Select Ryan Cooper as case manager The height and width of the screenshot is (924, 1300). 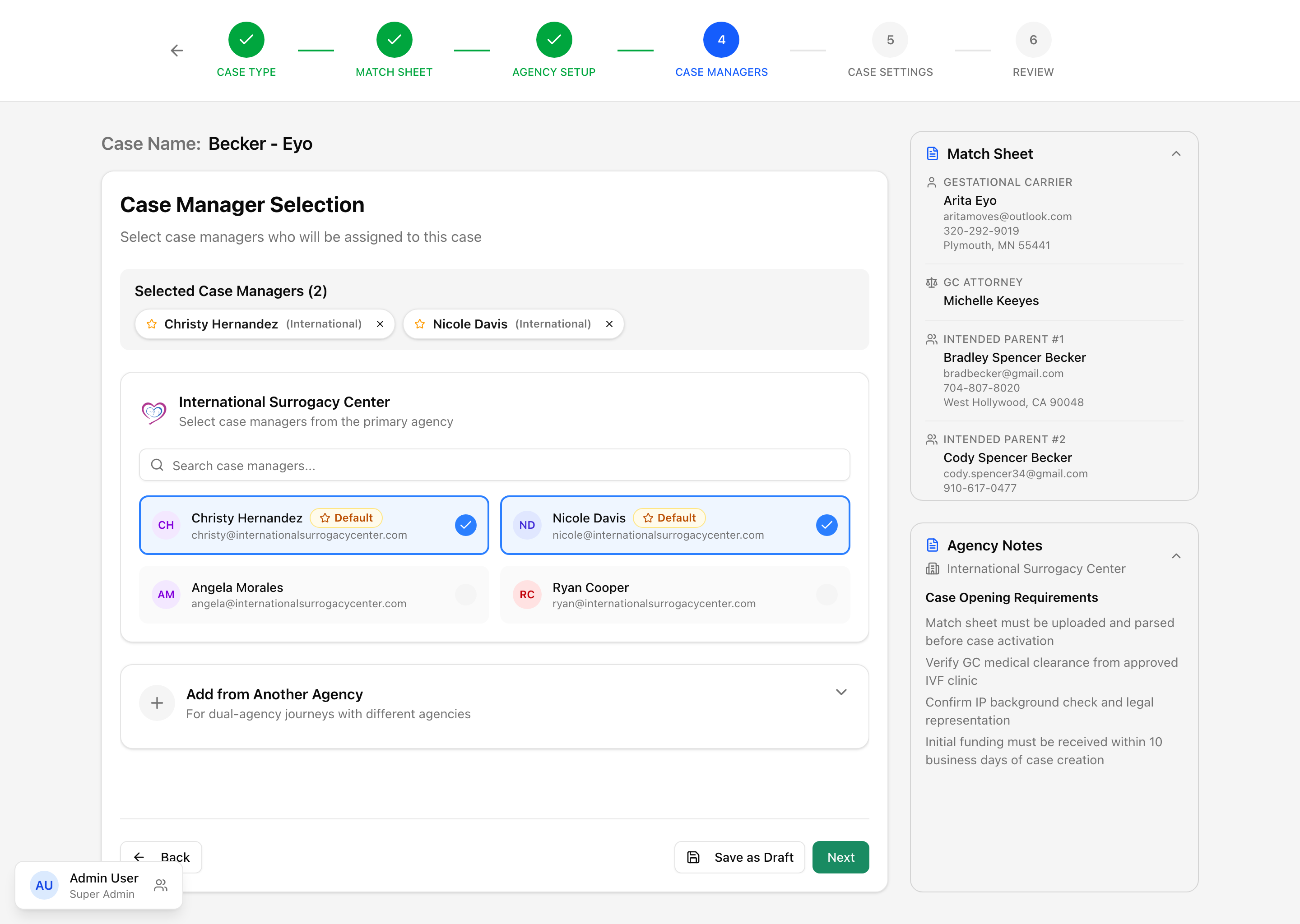click(x=675, y=595)
